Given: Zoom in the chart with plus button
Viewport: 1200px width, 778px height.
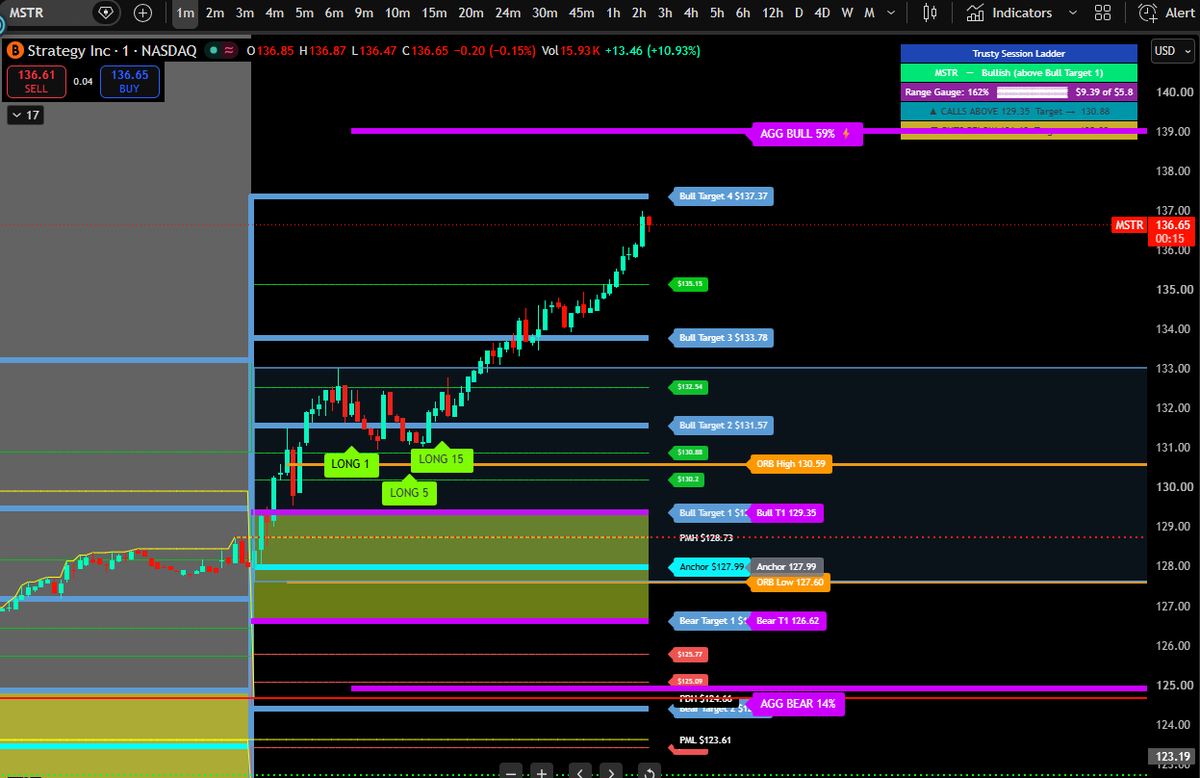Looking at the screenshot, I should (541, 772).
